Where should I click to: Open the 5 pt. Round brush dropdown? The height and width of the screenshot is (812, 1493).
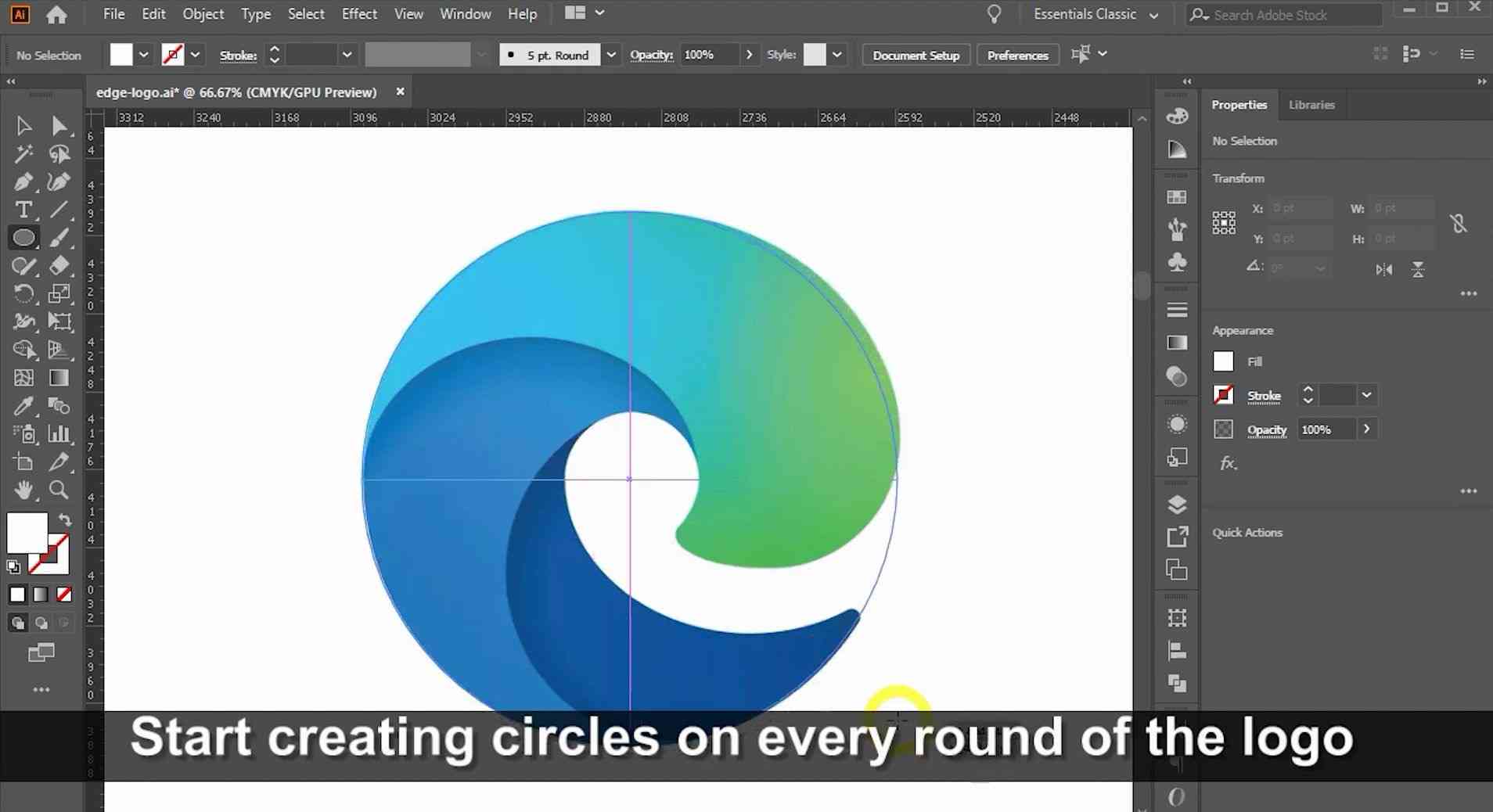point(611,55)
